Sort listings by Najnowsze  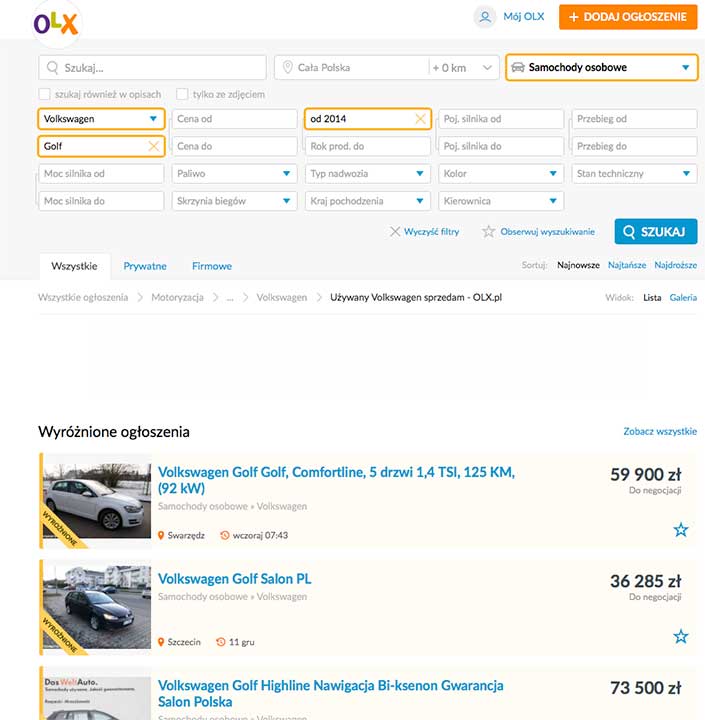[x=578, y=265]
